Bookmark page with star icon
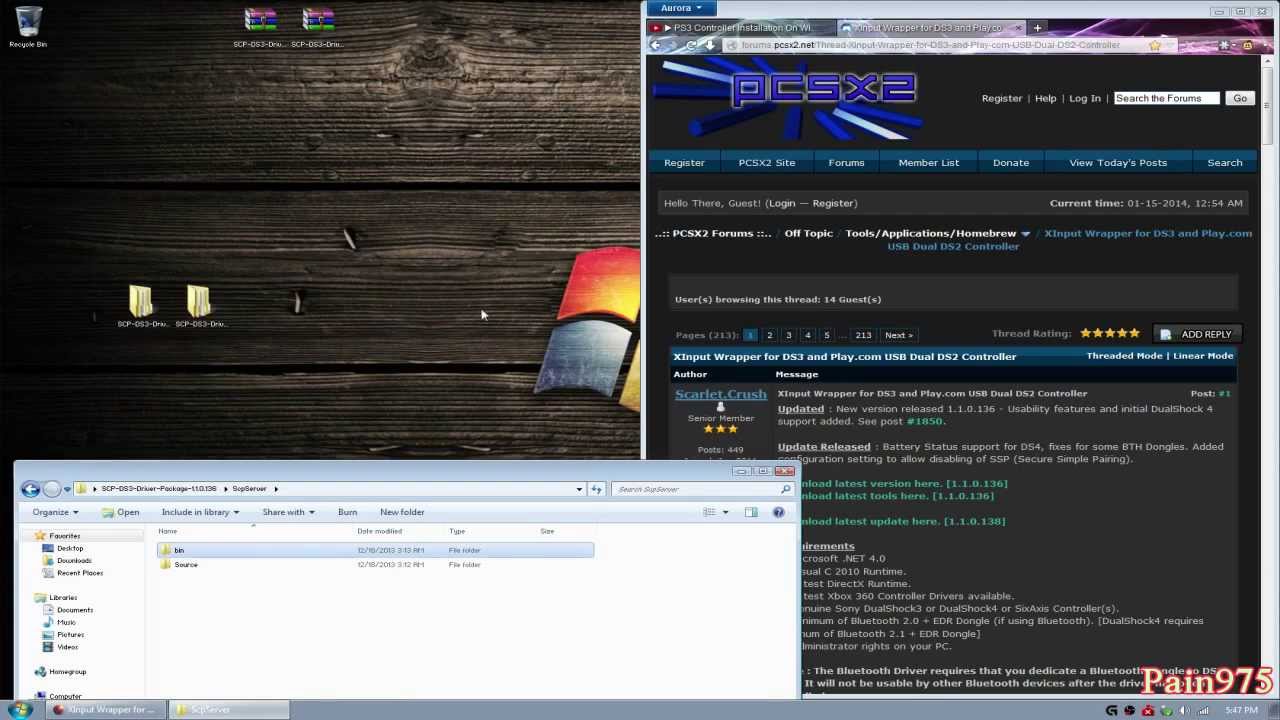 point(1155,45)
